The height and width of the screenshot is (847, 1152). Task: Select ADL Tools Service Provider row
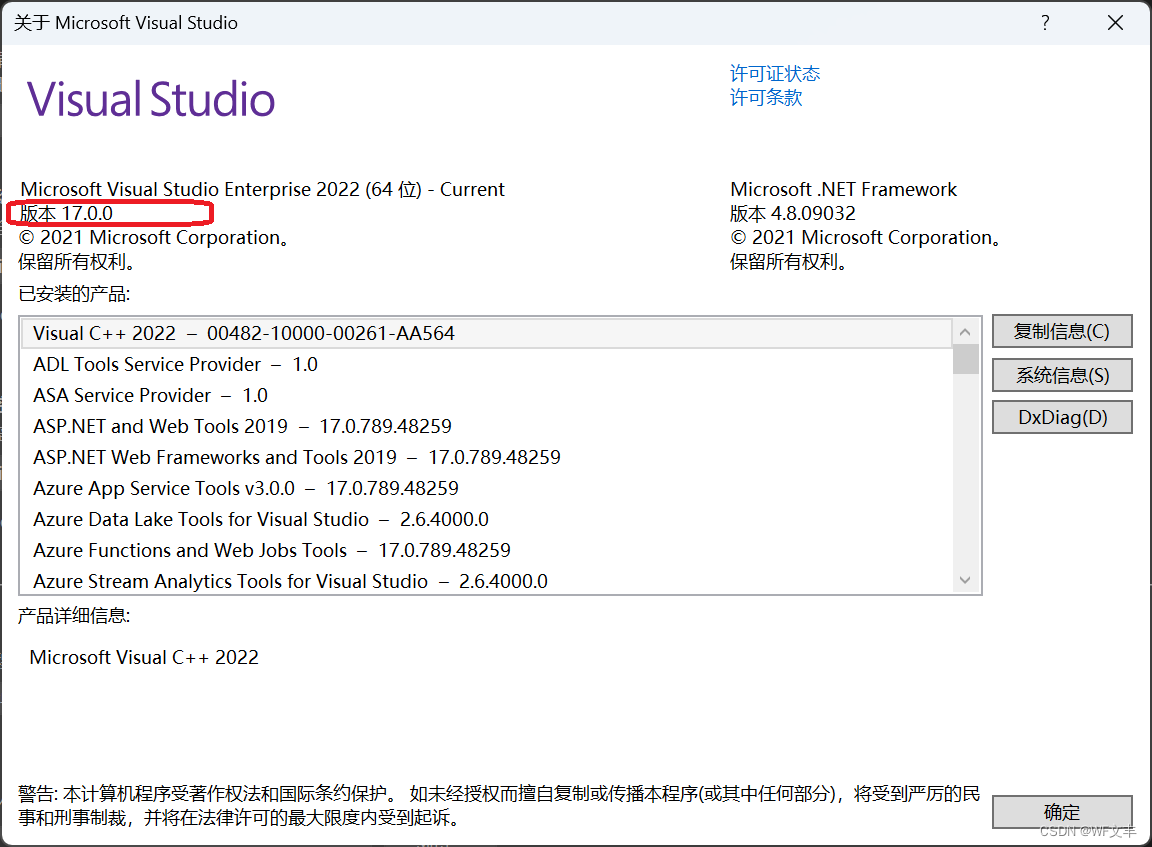(487, 364)
